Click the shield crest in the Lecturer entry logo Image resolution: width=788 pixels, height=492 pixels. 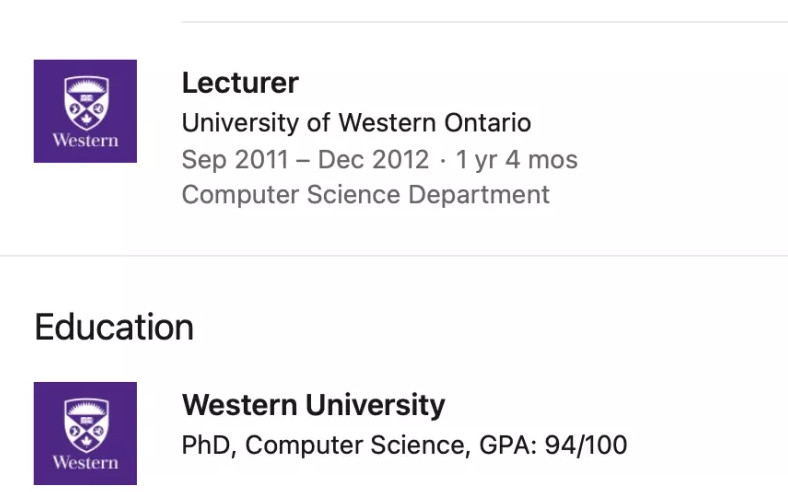[x=86, y=103]
